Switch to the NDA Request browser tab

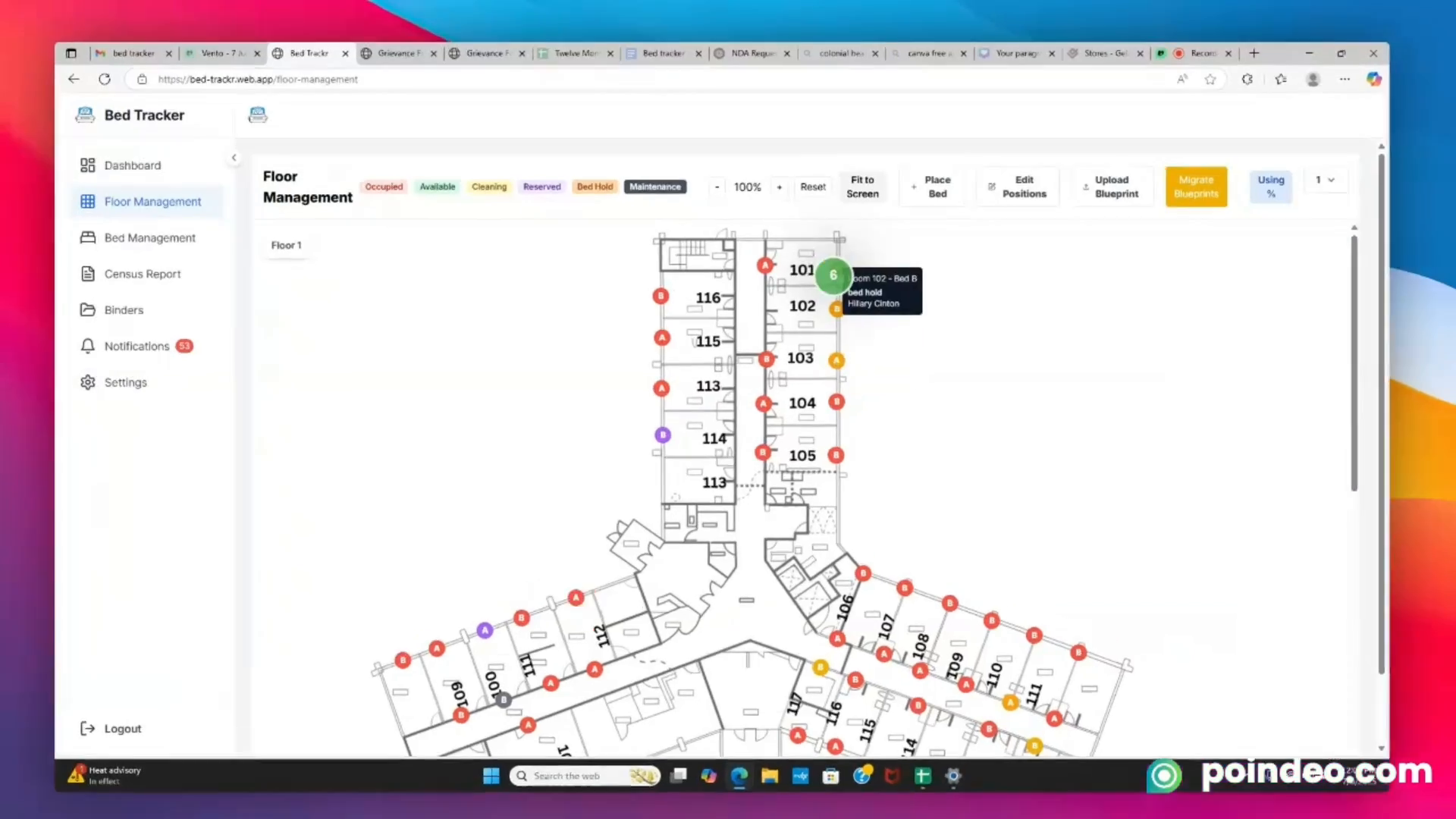point(751,53)
